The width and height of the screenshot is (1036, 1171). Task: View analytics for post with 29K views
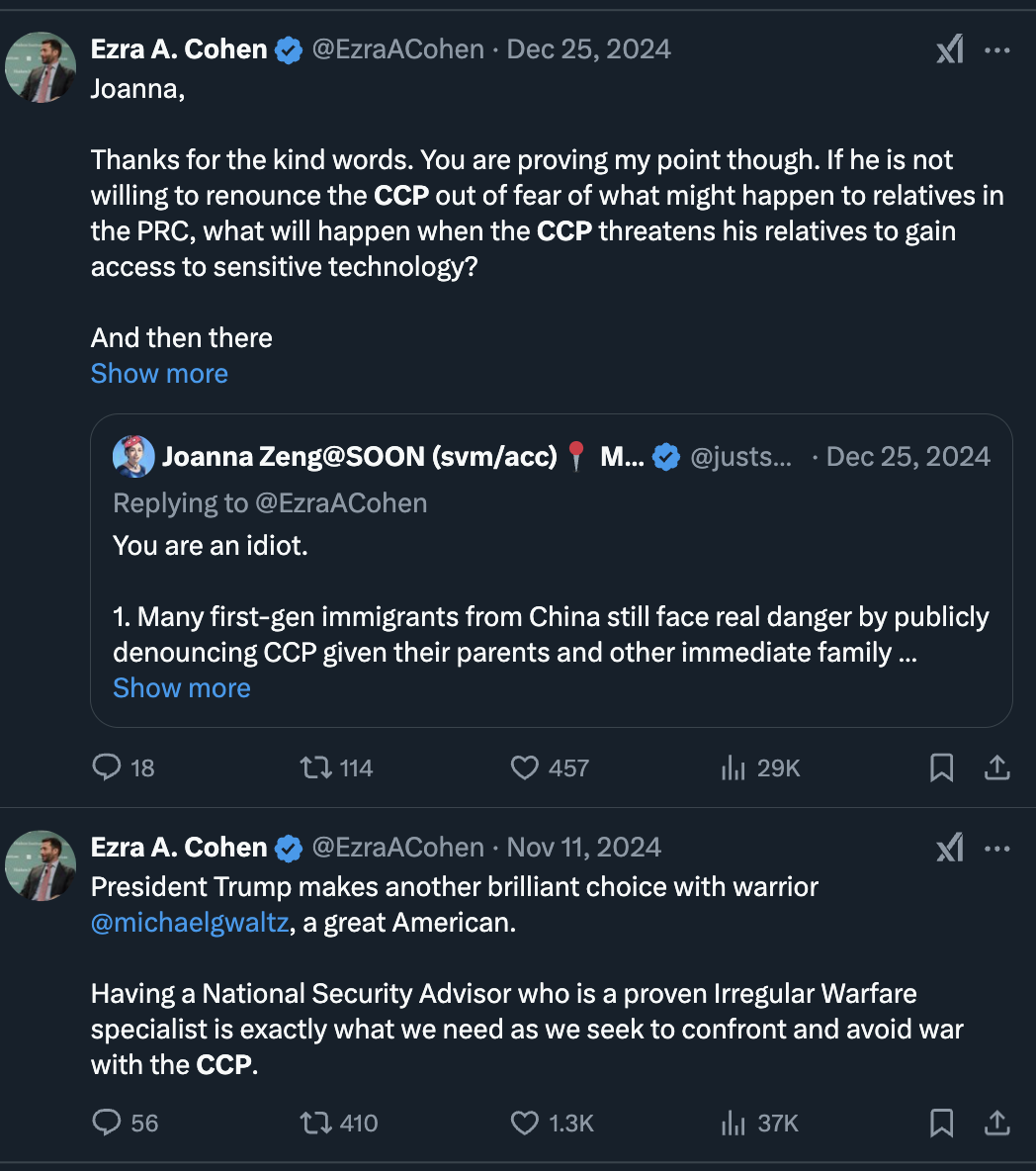coord(733,767)
